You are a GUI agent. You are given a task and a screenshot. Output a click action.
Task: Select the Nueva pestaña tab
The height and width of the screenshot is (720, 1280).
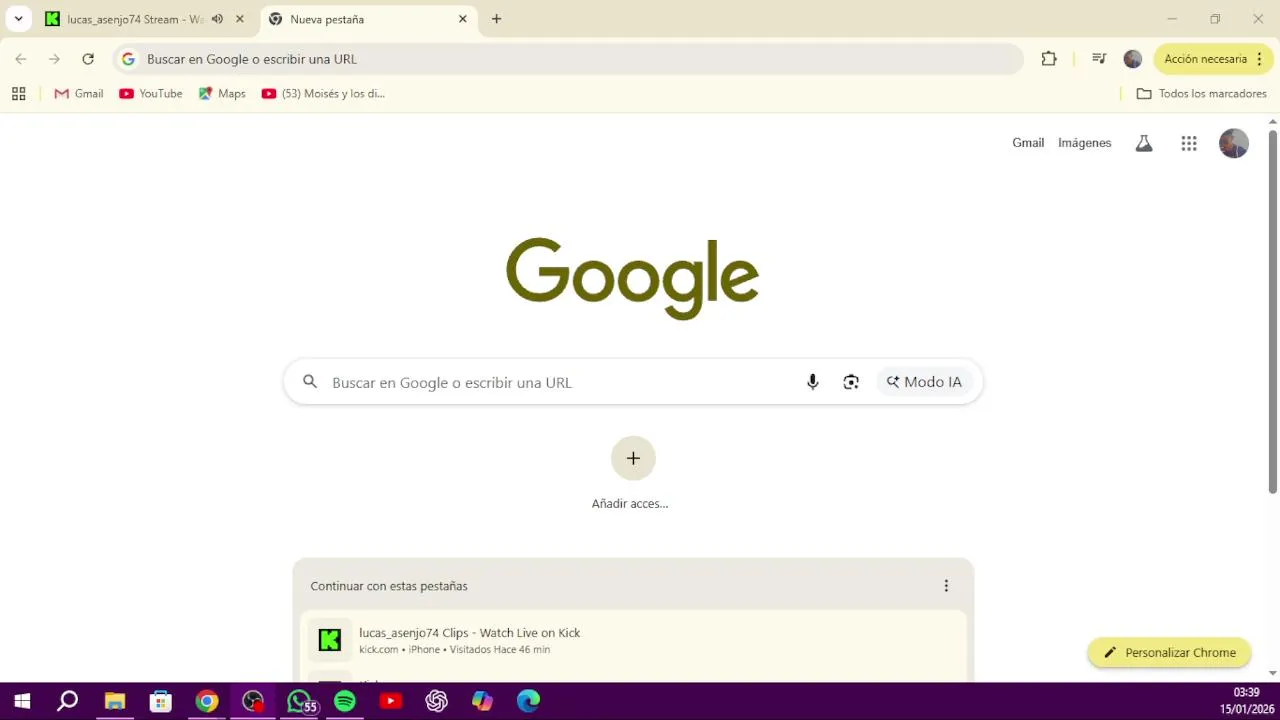click(x=367, y=19)
